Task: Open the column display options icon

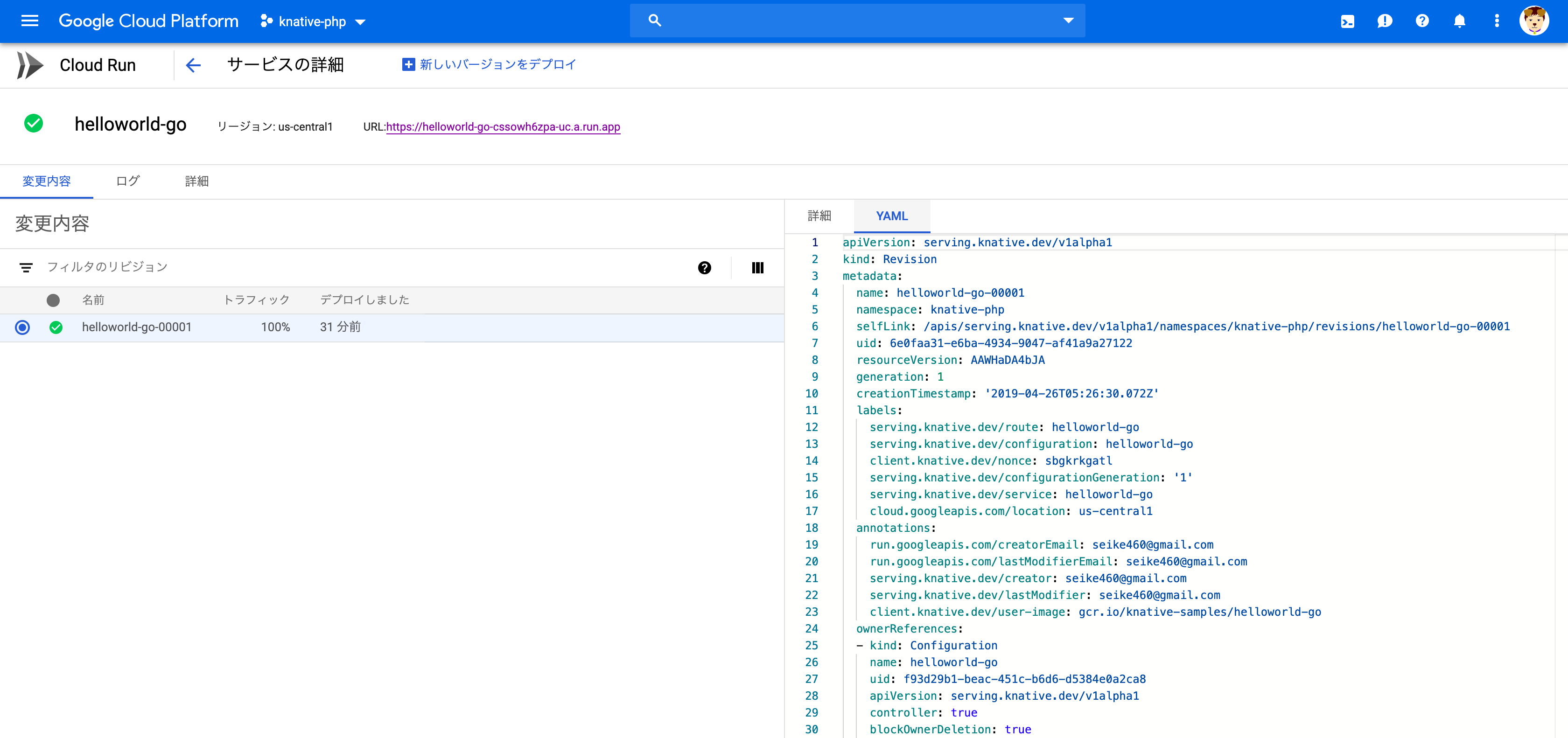Action: coord(757,268)
